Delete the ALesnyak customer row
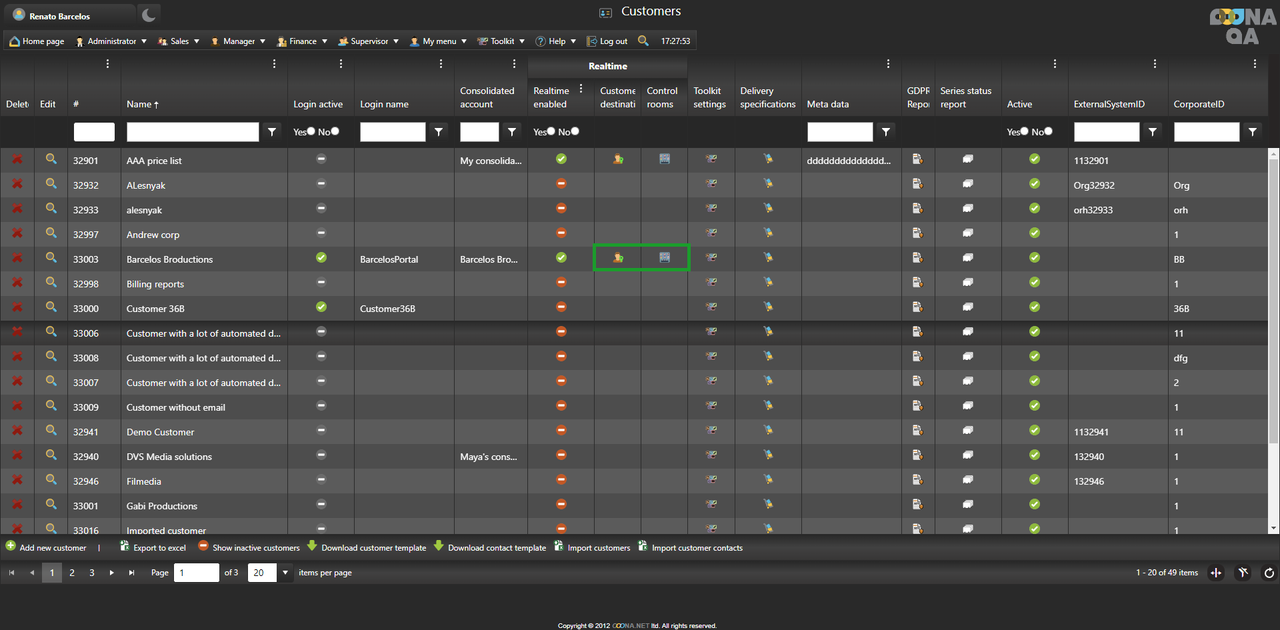The height and width of the screenshot is (630, 1280). coord(17,184)
